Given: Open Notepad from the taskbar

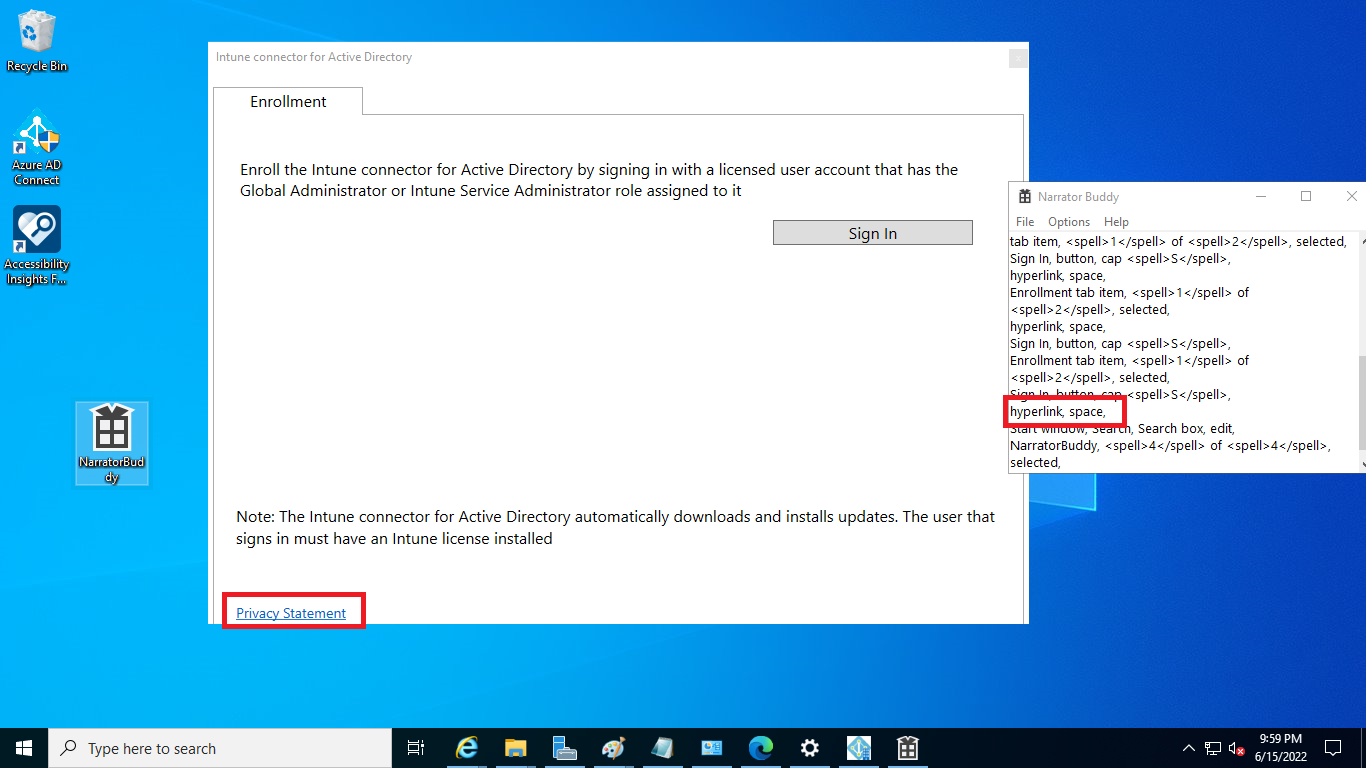Looking at the screenshot, I should (x=662, y=747).
